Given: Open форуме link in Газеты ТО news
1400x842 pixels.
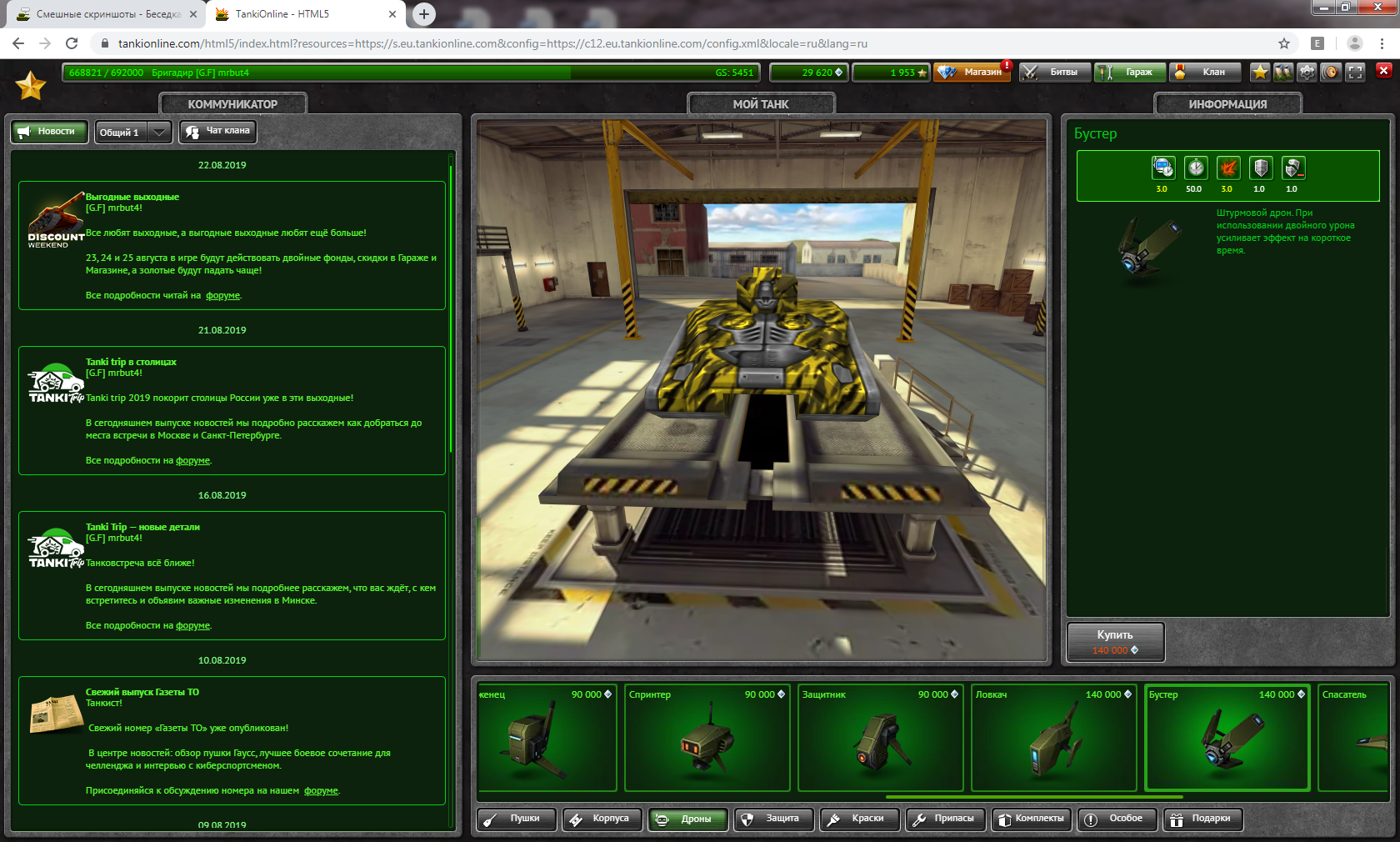Looking at the screenshot, I should (321, 791).
